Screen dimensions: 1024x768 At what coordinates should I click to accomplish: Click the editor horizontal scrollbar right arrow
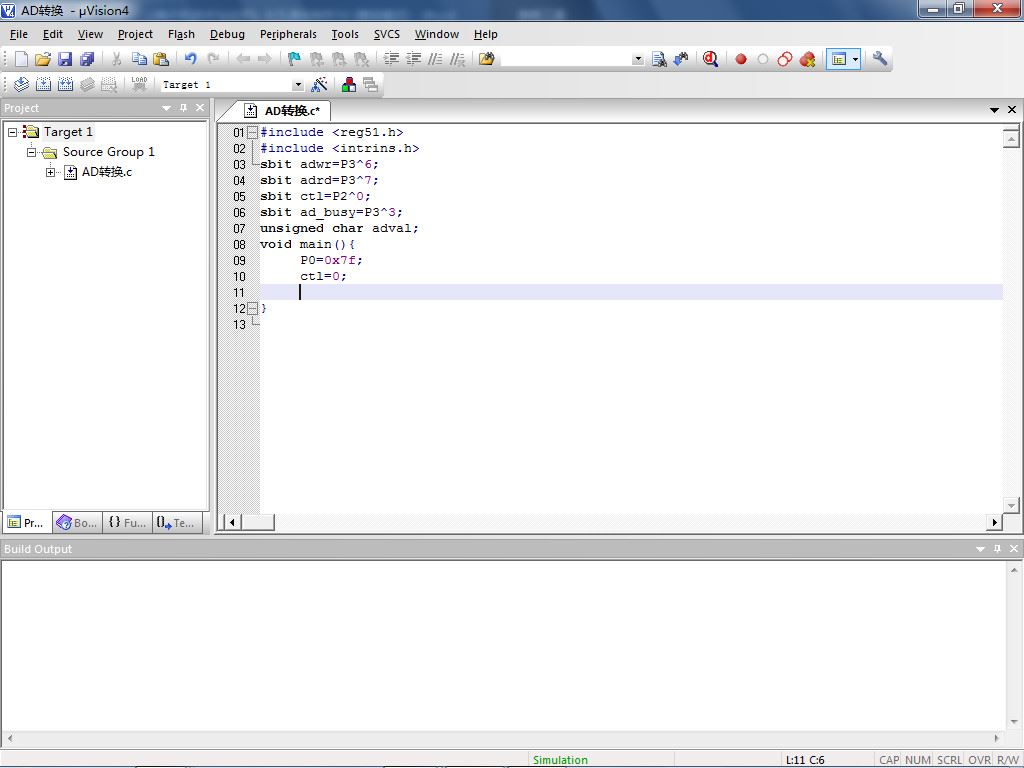pyautogui.click(x=994, y=522)
